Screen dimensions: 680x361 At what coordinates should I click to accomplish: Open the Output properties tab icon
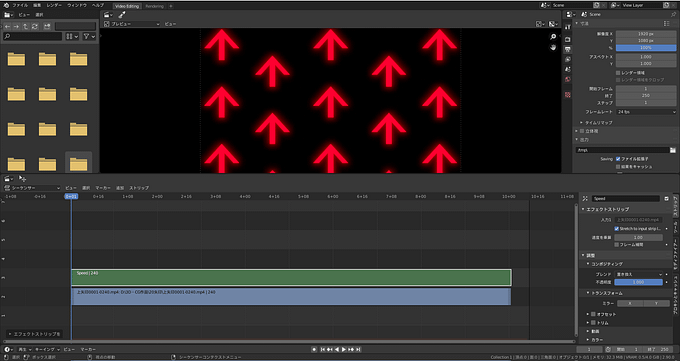tap(568, 49)
